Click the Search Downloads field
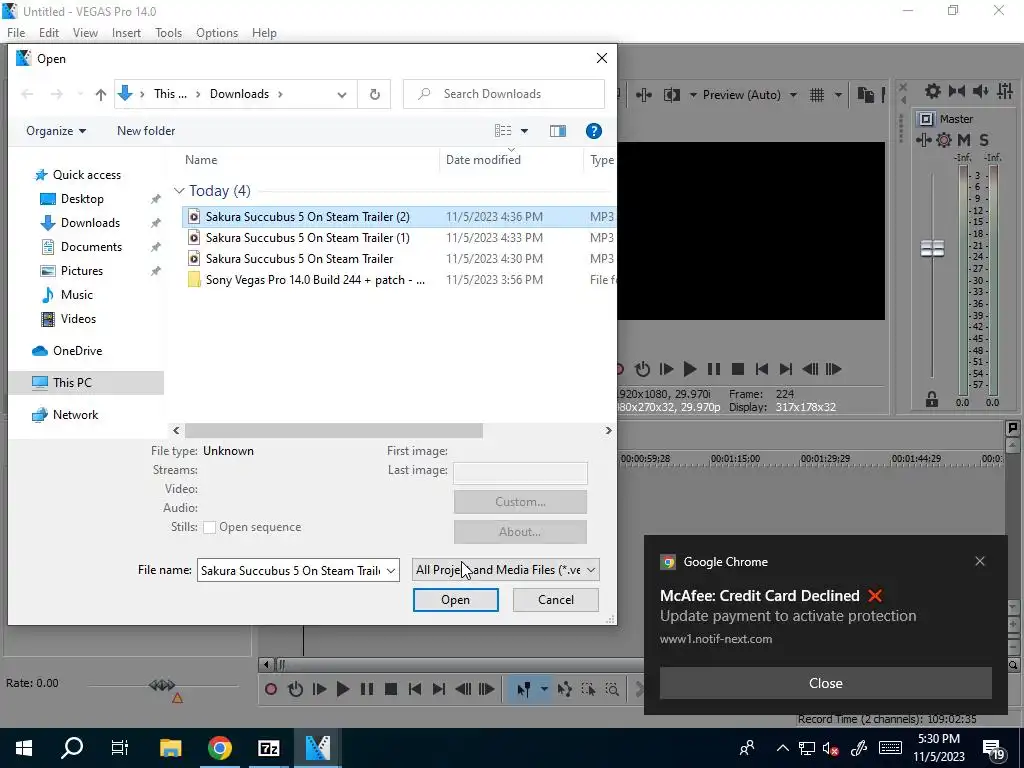Image resolution: width=1024 pixels, height=768 pixels. point(504,94)
